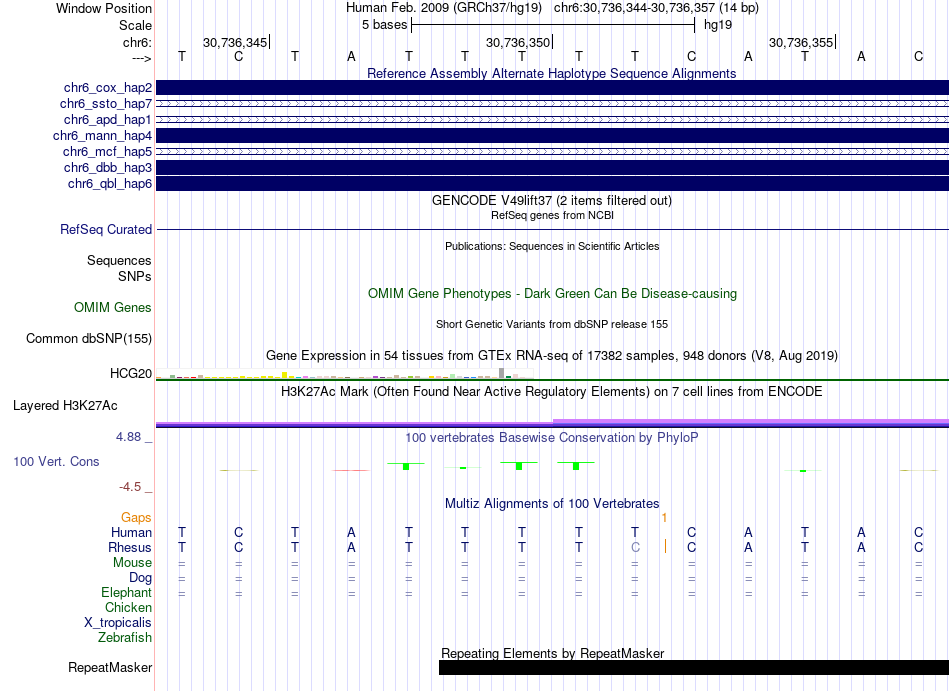
Task: Open the OMIM Gene Phenotypes track title
Action: point(552,294)
